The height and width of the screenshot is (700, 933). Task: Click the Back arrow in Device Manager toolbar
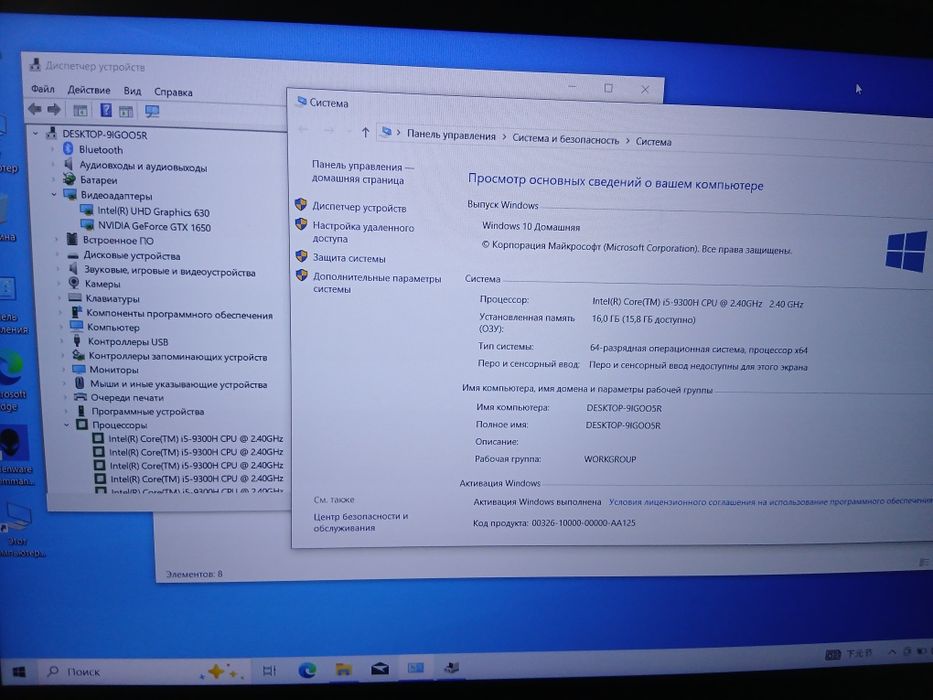35,108
